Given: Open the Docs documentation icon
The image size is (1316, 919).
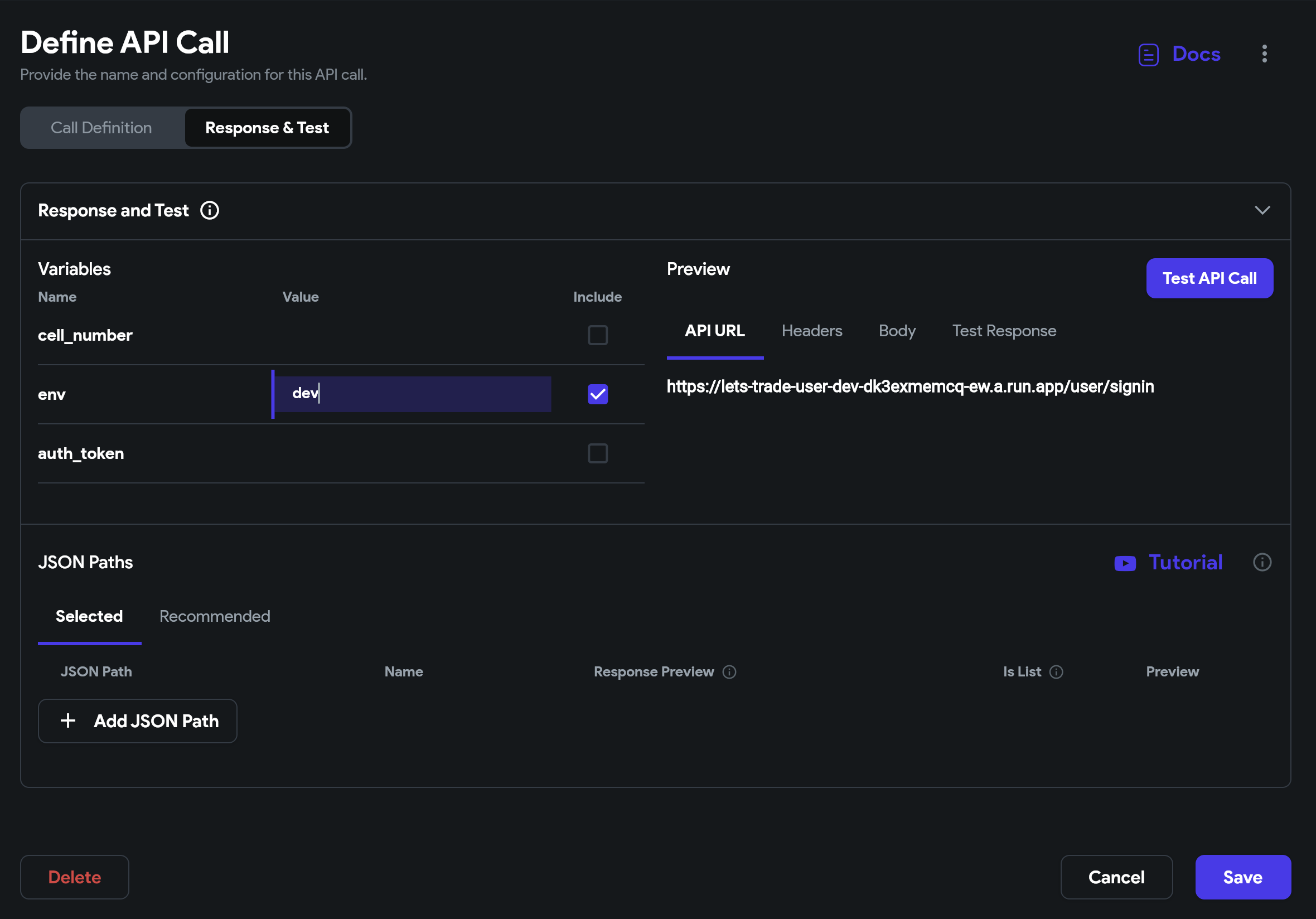Looking at the screenshot, I should point(1148,54).
